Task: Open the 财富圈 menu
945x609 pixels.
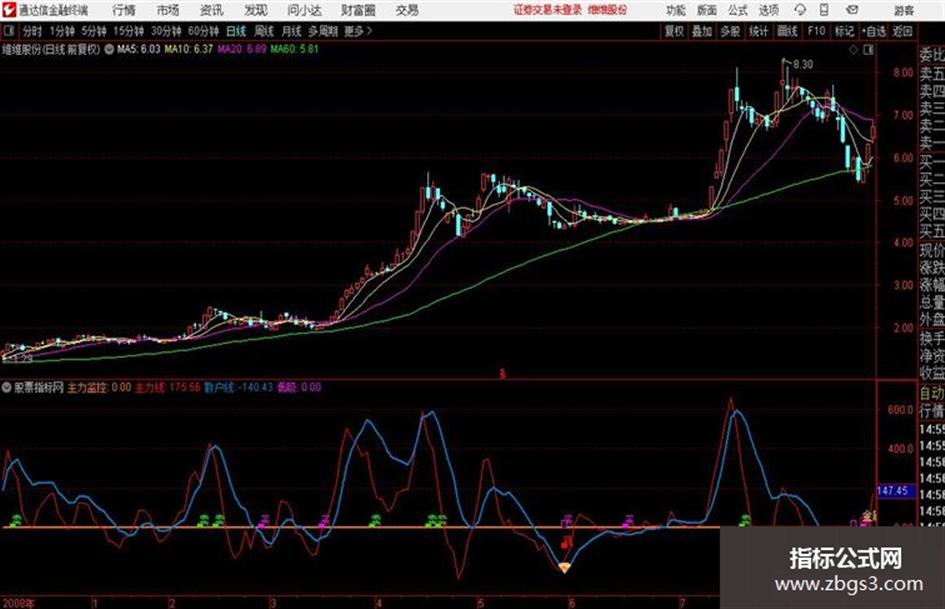Action: tap(358, 10)
